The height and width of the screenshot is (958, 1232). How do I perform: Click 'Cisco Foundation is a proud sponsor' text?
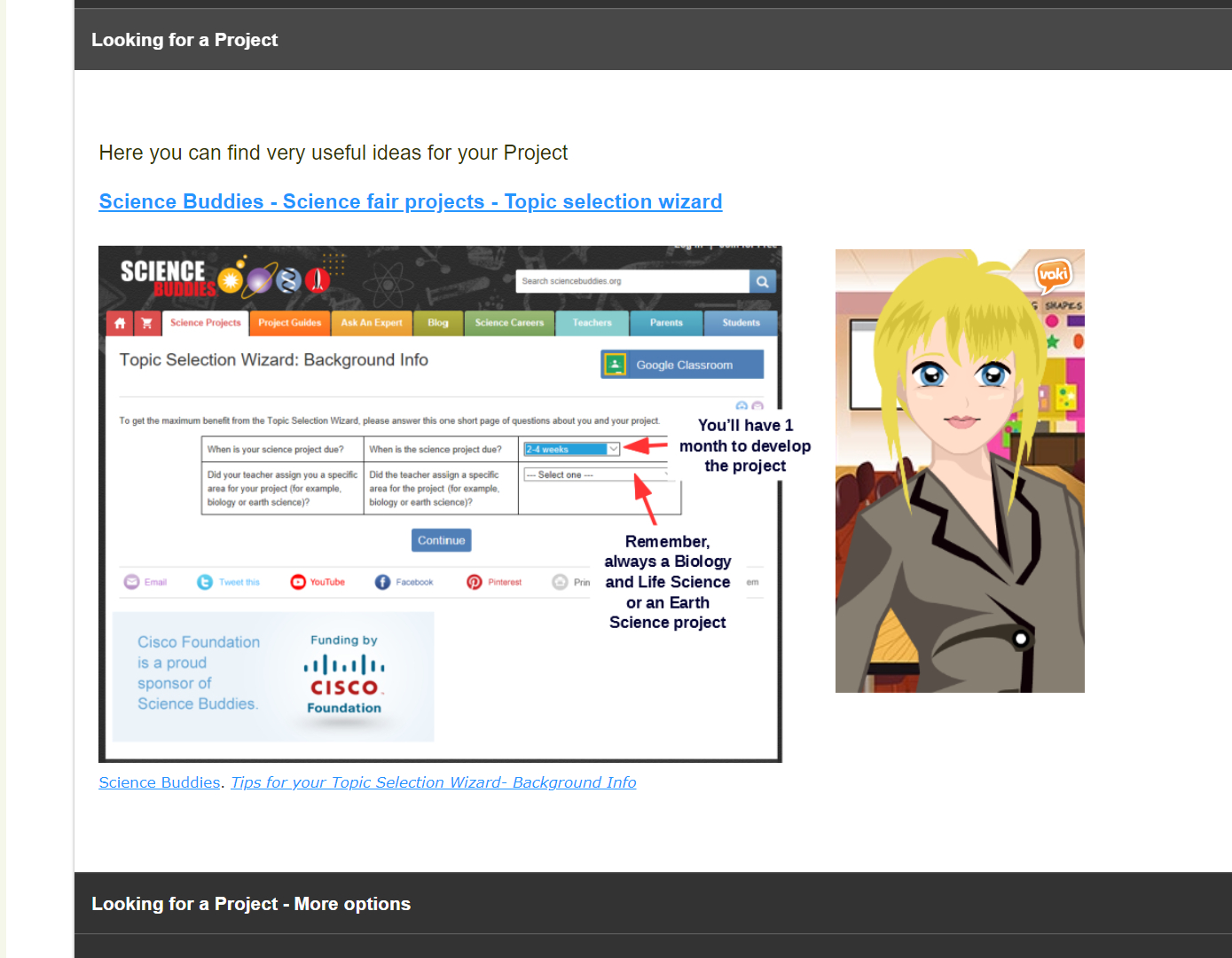pyautogui.click(x=199, y=672)
